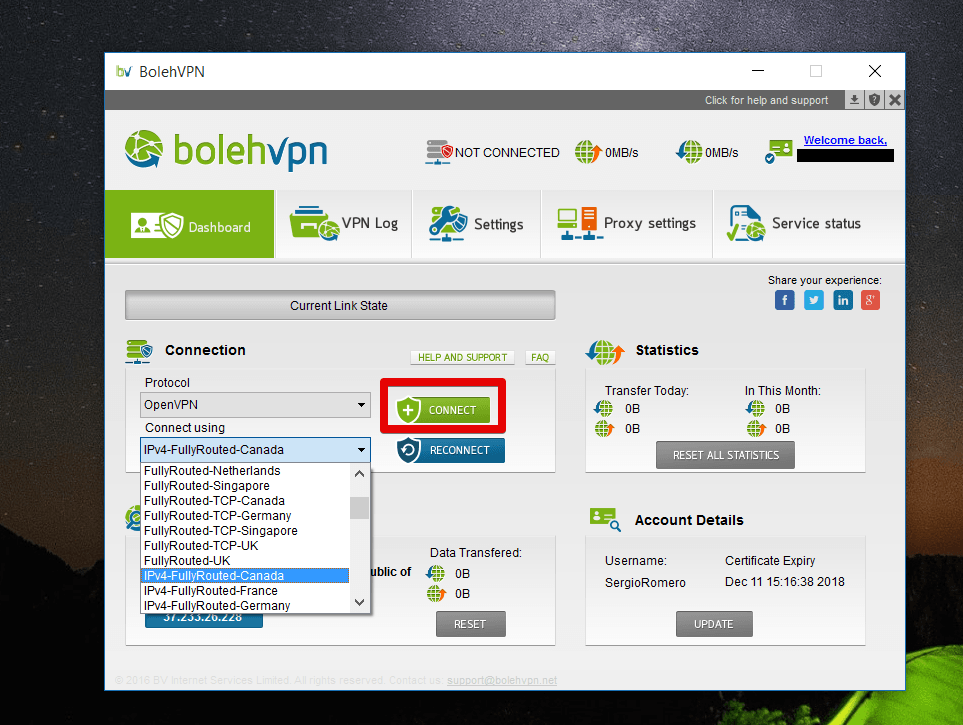Share on LinkedIn
963x725 pixels.
point(843,300)
